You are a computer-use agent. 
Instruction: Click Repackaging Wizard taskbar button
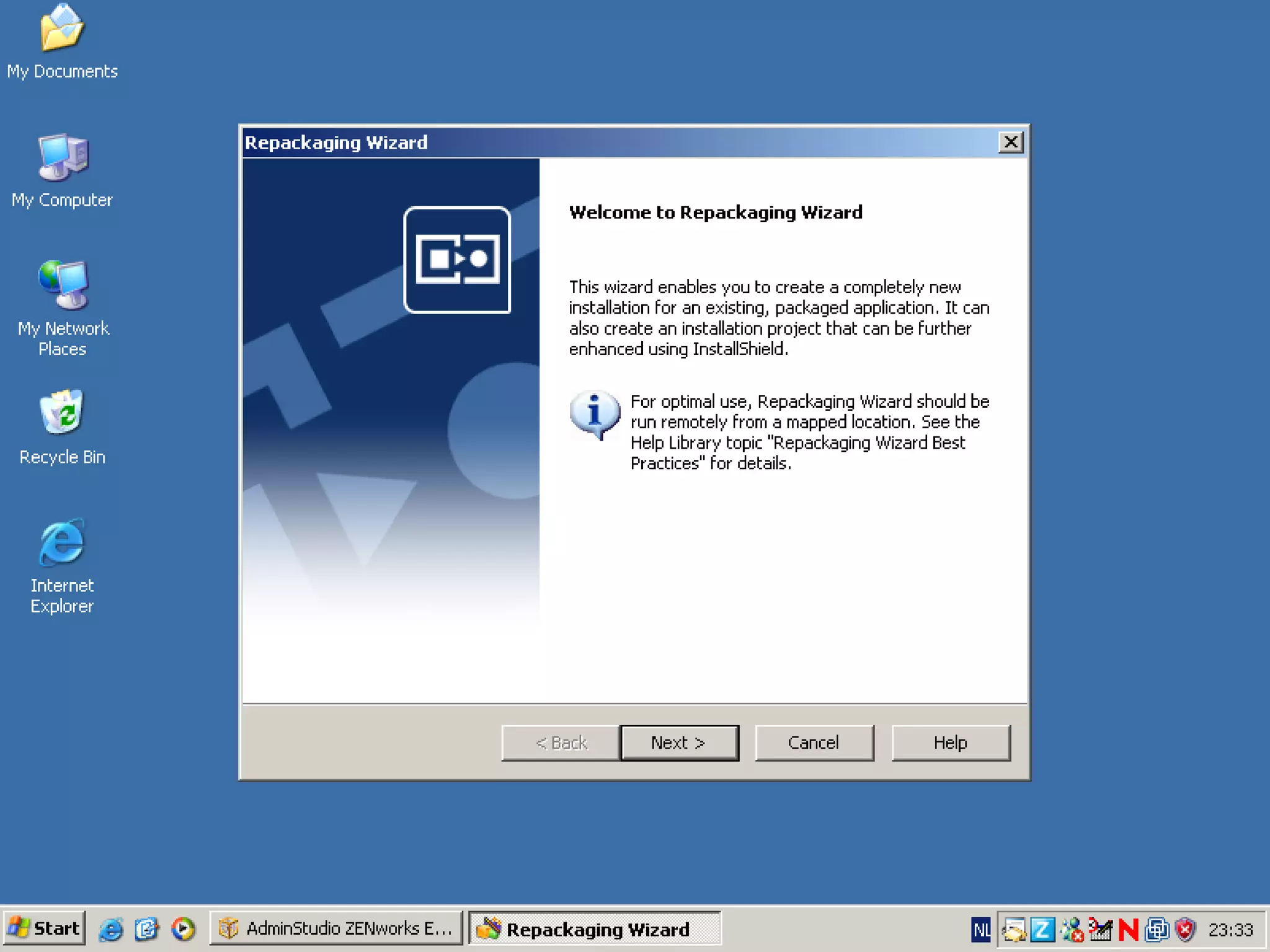point(595,928)
